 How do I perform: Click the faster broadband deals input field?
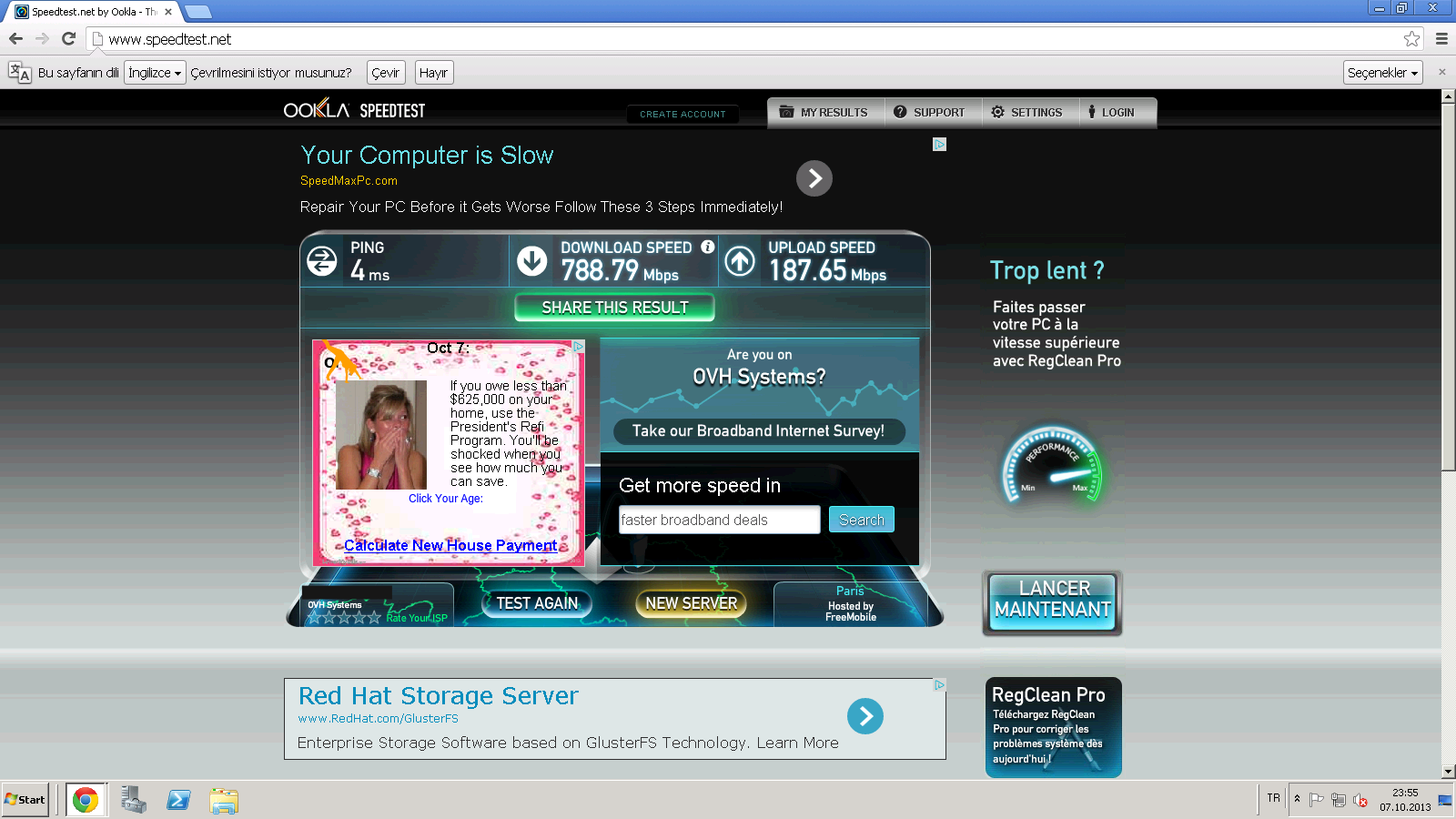coord(719,520)
